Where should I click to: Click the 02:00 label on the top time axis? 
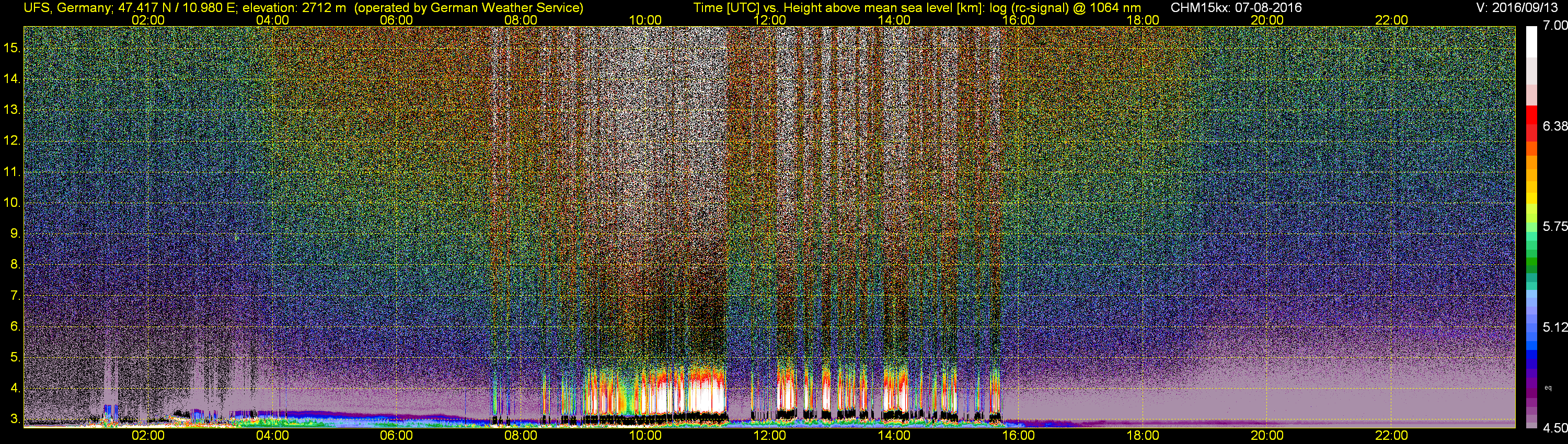coord(148,20)
